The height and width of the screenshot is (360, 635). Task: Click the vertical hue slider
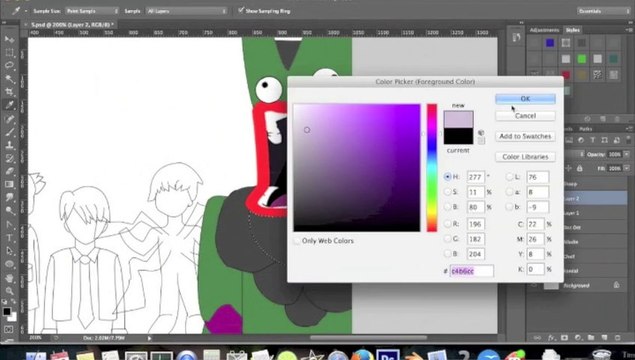coord(432,168)
